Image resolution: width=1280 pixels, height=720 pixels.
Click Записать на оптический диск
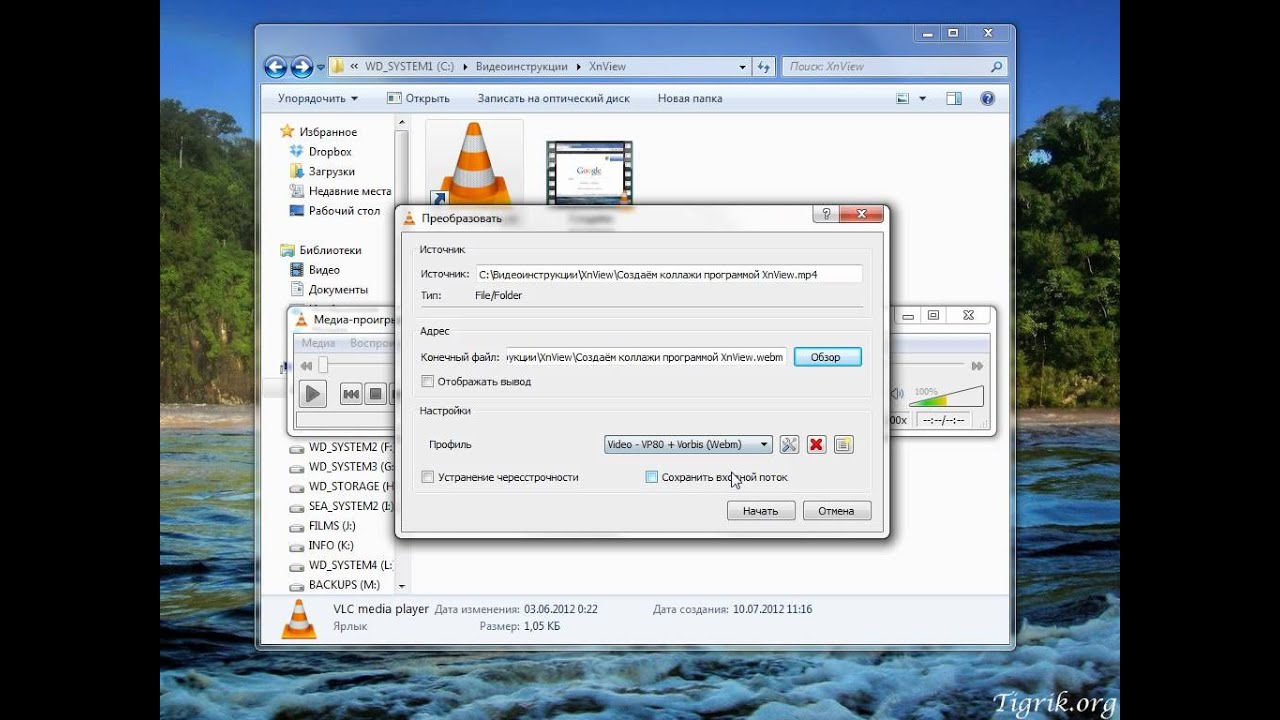click(553, 99)
